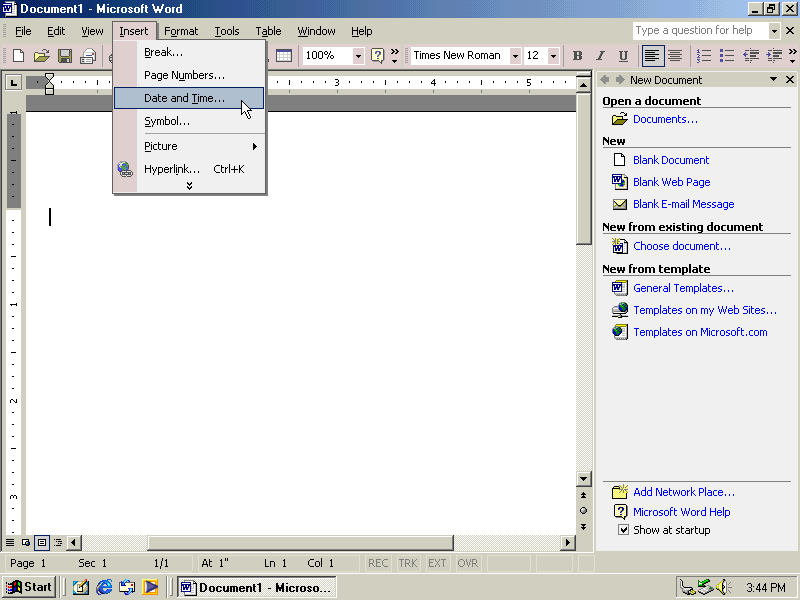Open Picture submenu in Insert menu

tap(189, 146)
